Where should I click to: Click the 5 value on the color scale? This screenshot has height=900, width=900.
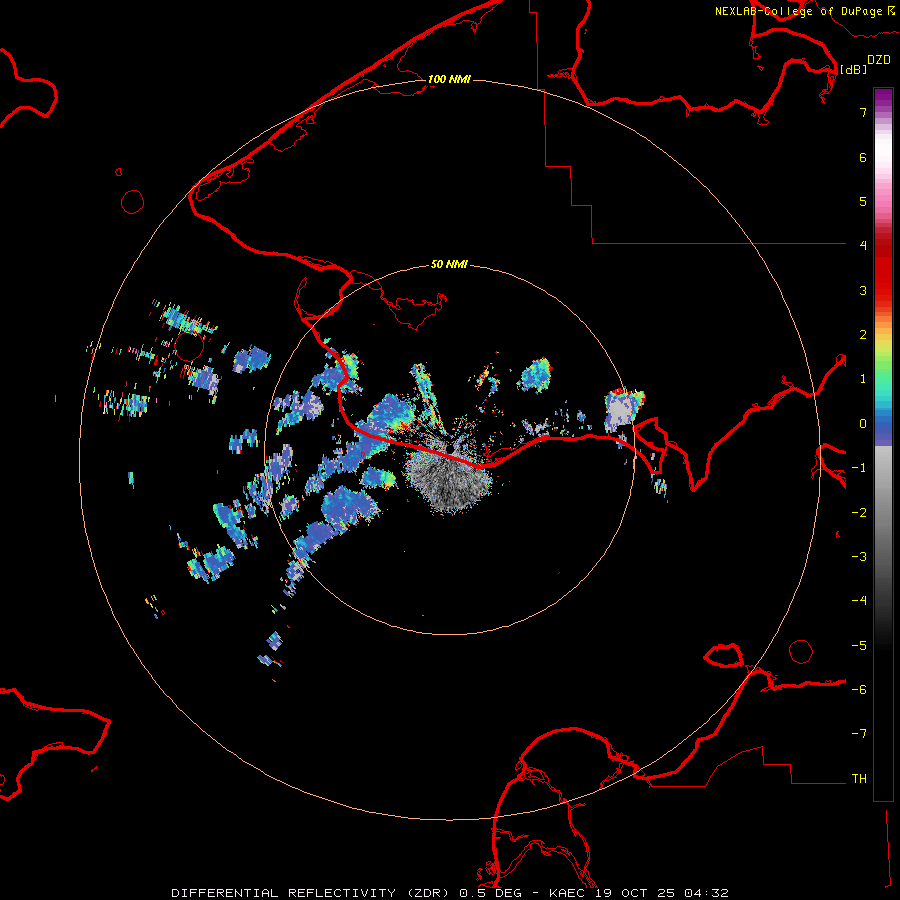pyautogui.click(x=863, y=201)
